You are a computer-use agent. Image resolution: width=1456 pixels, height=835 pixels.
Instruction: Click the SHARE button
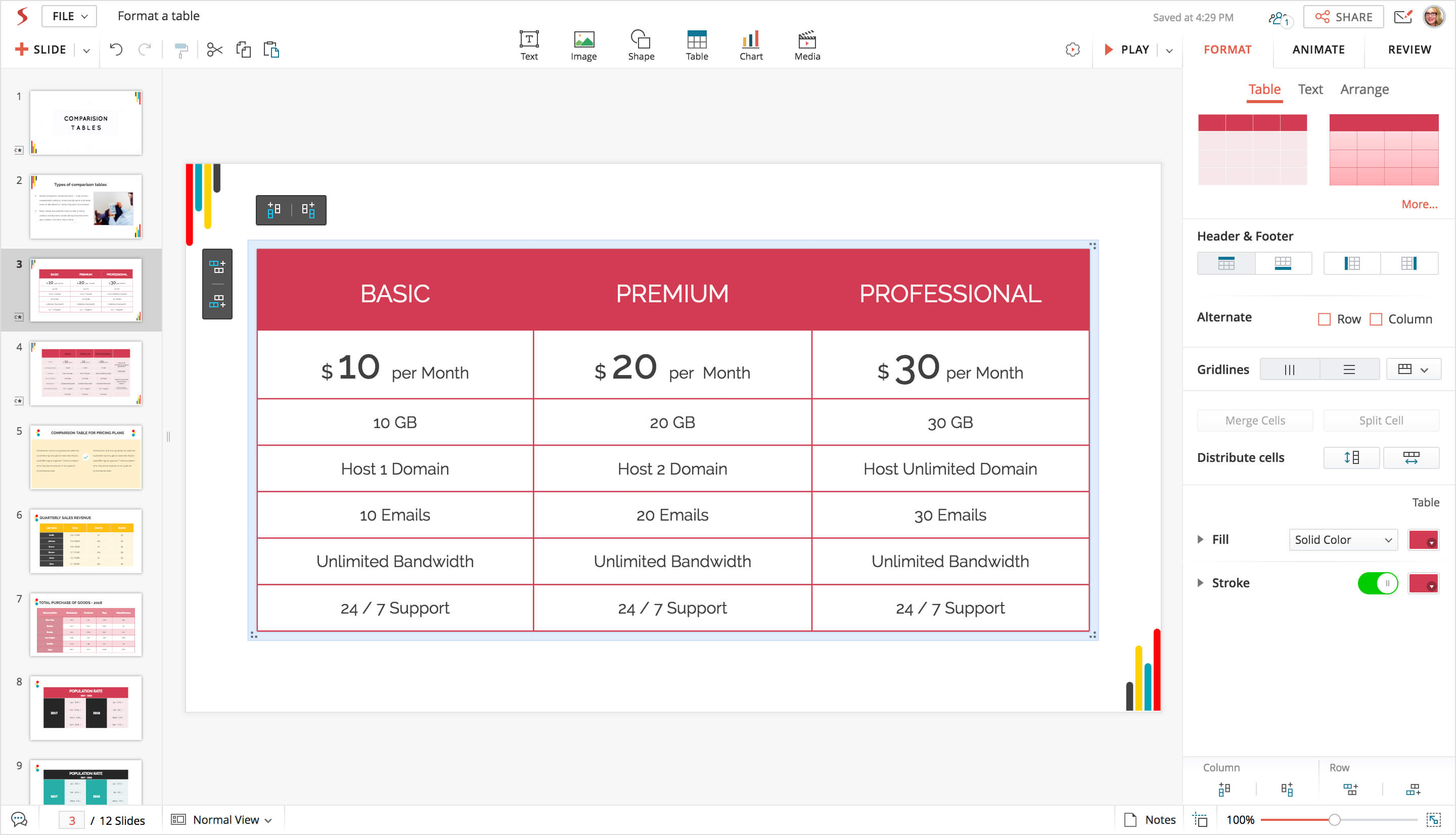(1343, 17)
